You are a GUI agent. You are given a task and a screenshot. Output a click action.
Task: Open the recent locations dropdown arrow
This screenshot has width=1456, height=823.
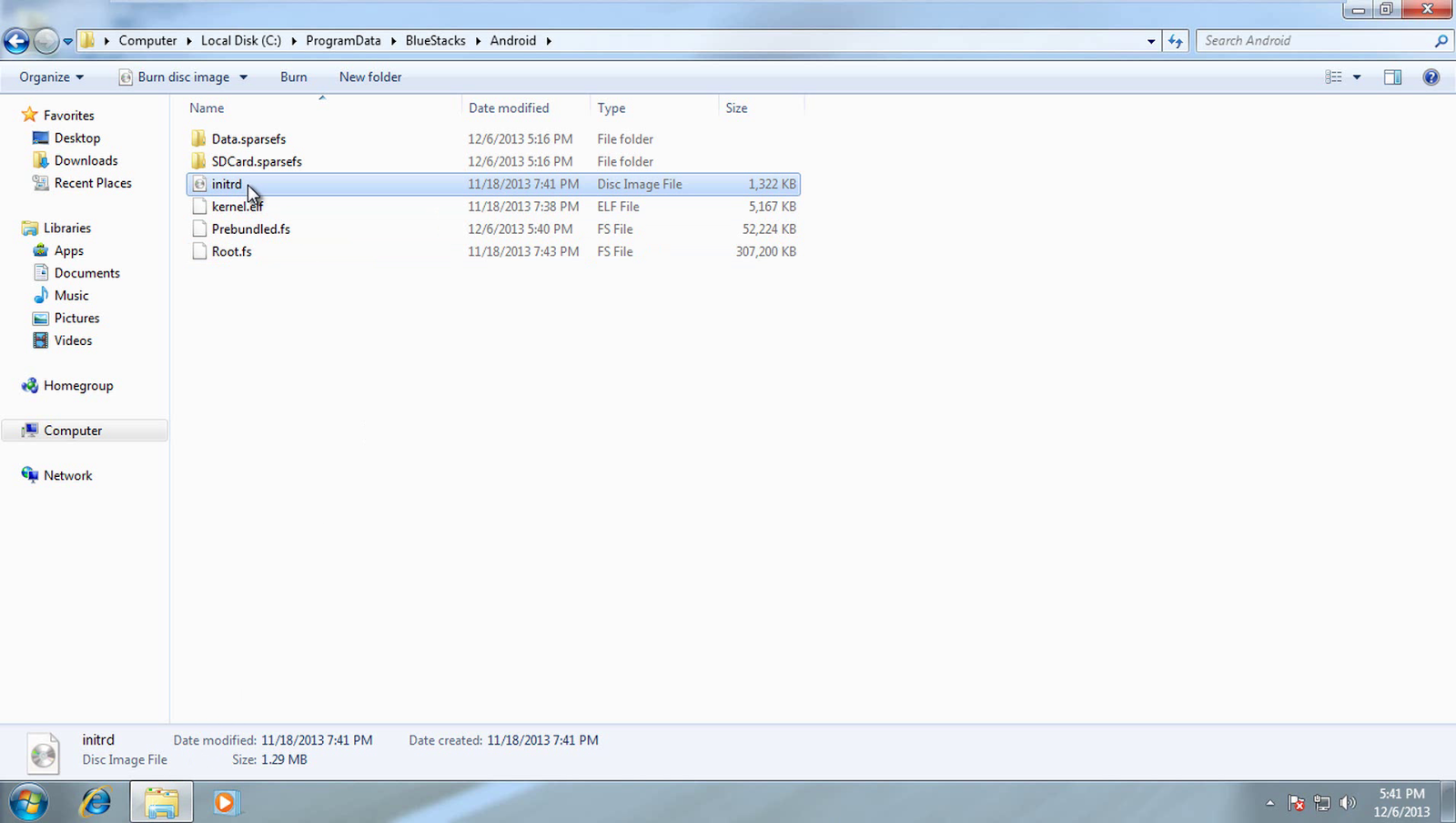[x=67, y=41]
